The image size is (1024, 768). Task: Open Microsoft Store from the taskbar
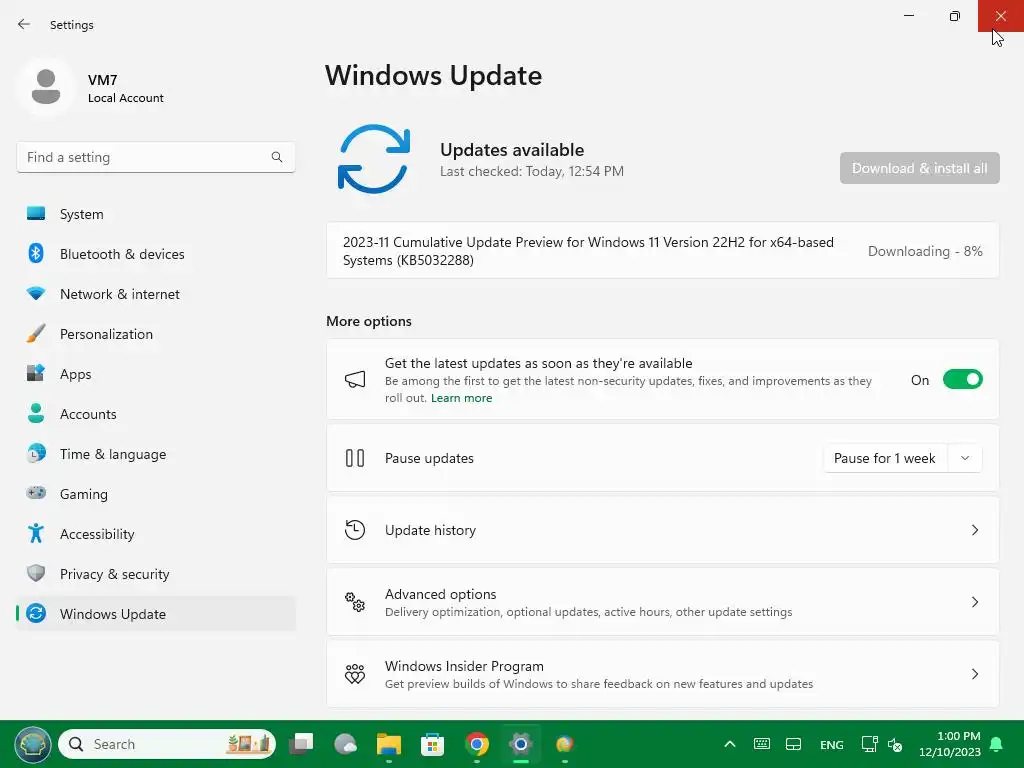point(432,744)
